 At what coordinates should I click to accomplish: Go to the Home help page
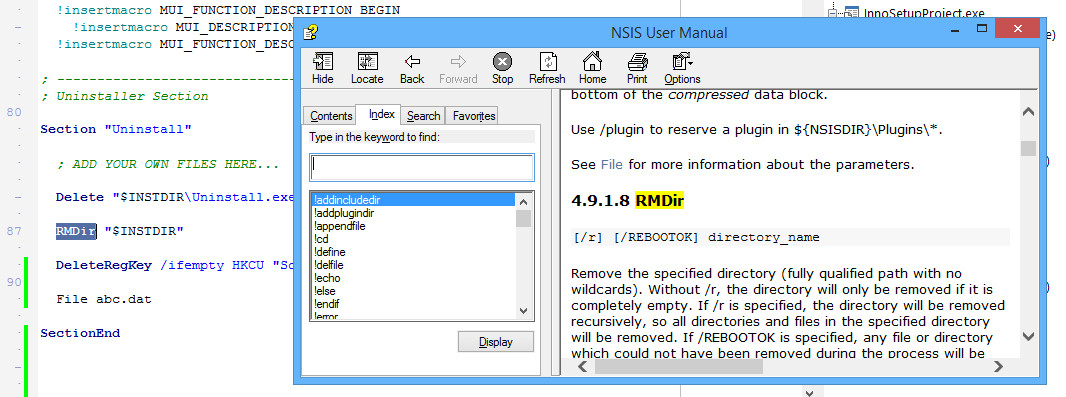coord(592,69)
